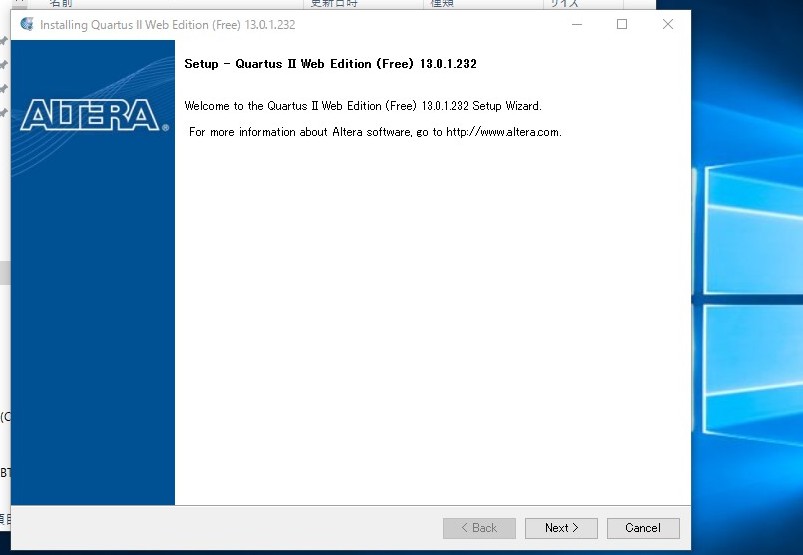803x555 pixels.
Task: Click the disabled Back button
Action: (x=479, y=528)
